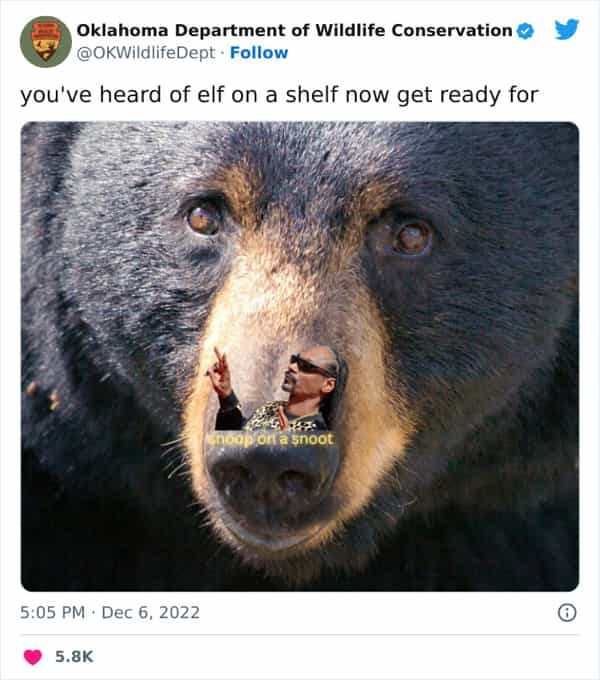Click the dark sunglasses on the pasted figure
Image resolution: width=600 pixels, height=680 pixels.
click(310, 366)
